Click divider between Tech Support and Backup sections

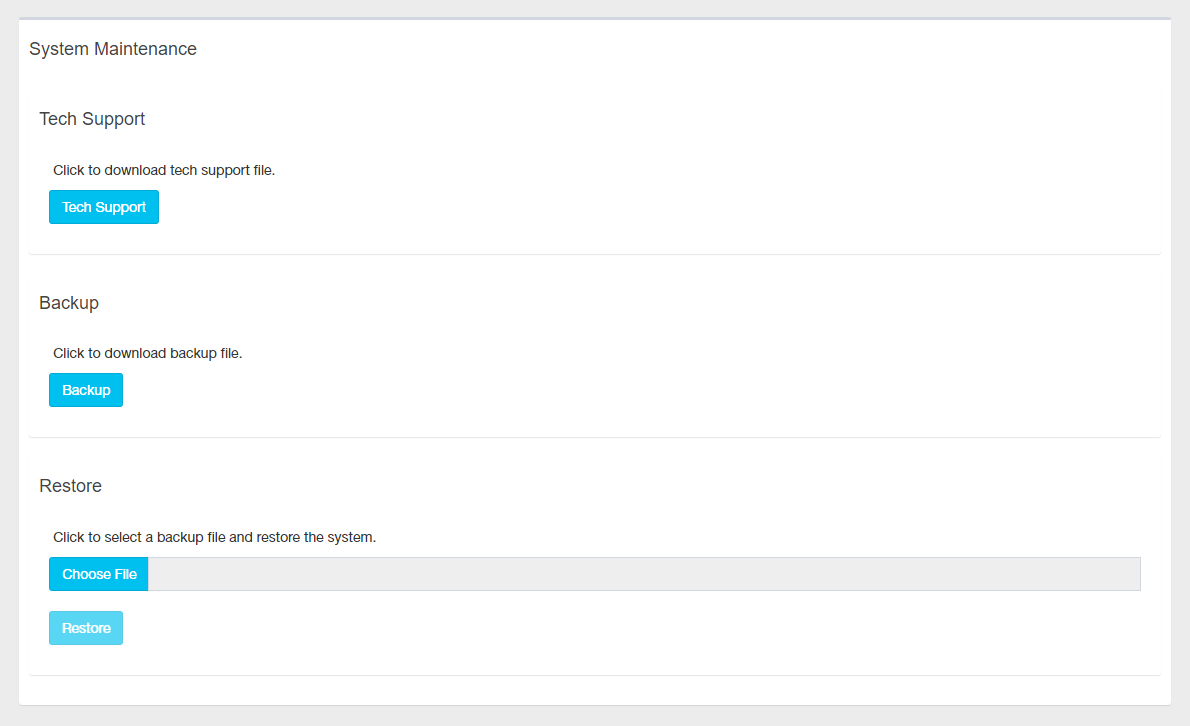point(595,254)
